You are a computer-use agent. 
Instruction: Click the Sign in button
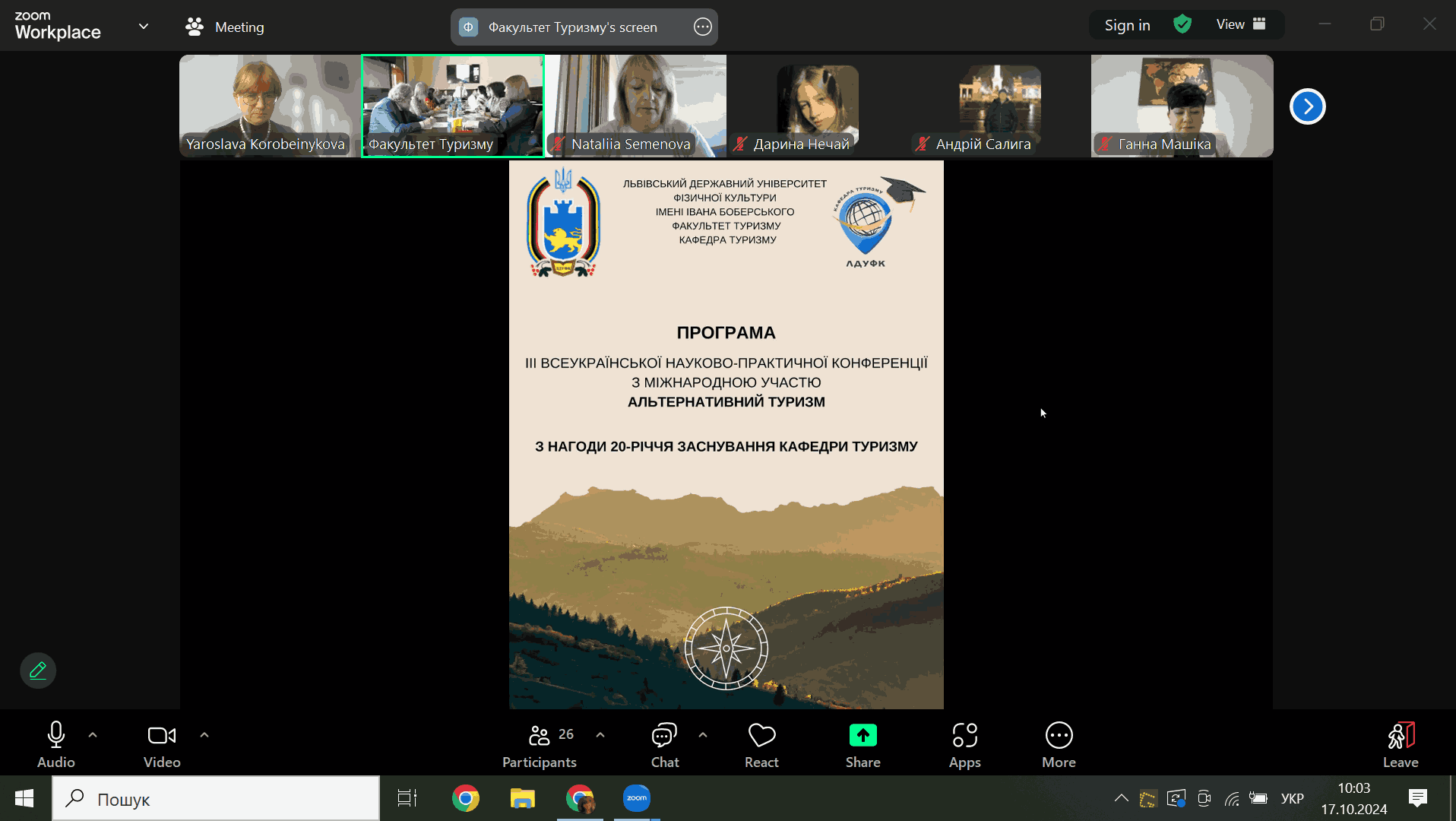1127,25
